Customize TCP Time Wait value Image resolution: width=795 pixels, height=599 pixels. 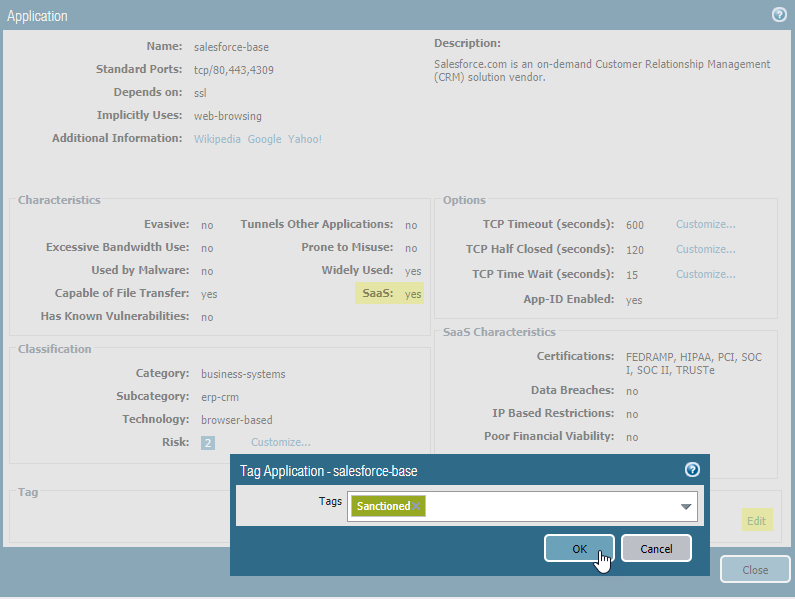pyautogui.click(x=705, y=274)
